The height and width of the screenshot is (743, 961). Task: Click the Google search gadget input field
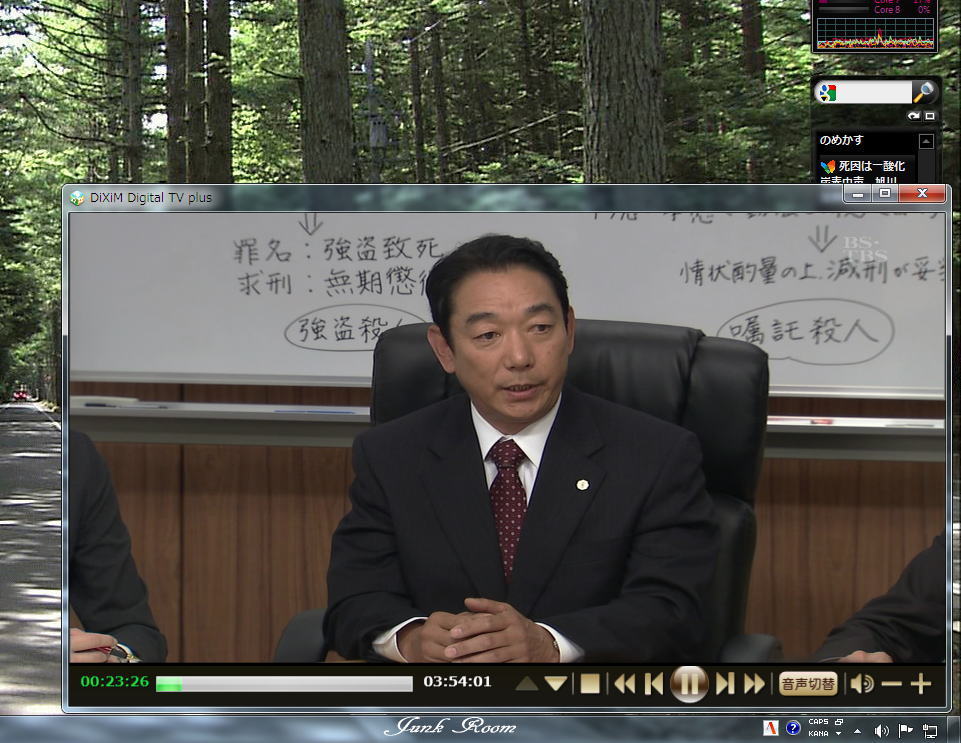[875, 93]
